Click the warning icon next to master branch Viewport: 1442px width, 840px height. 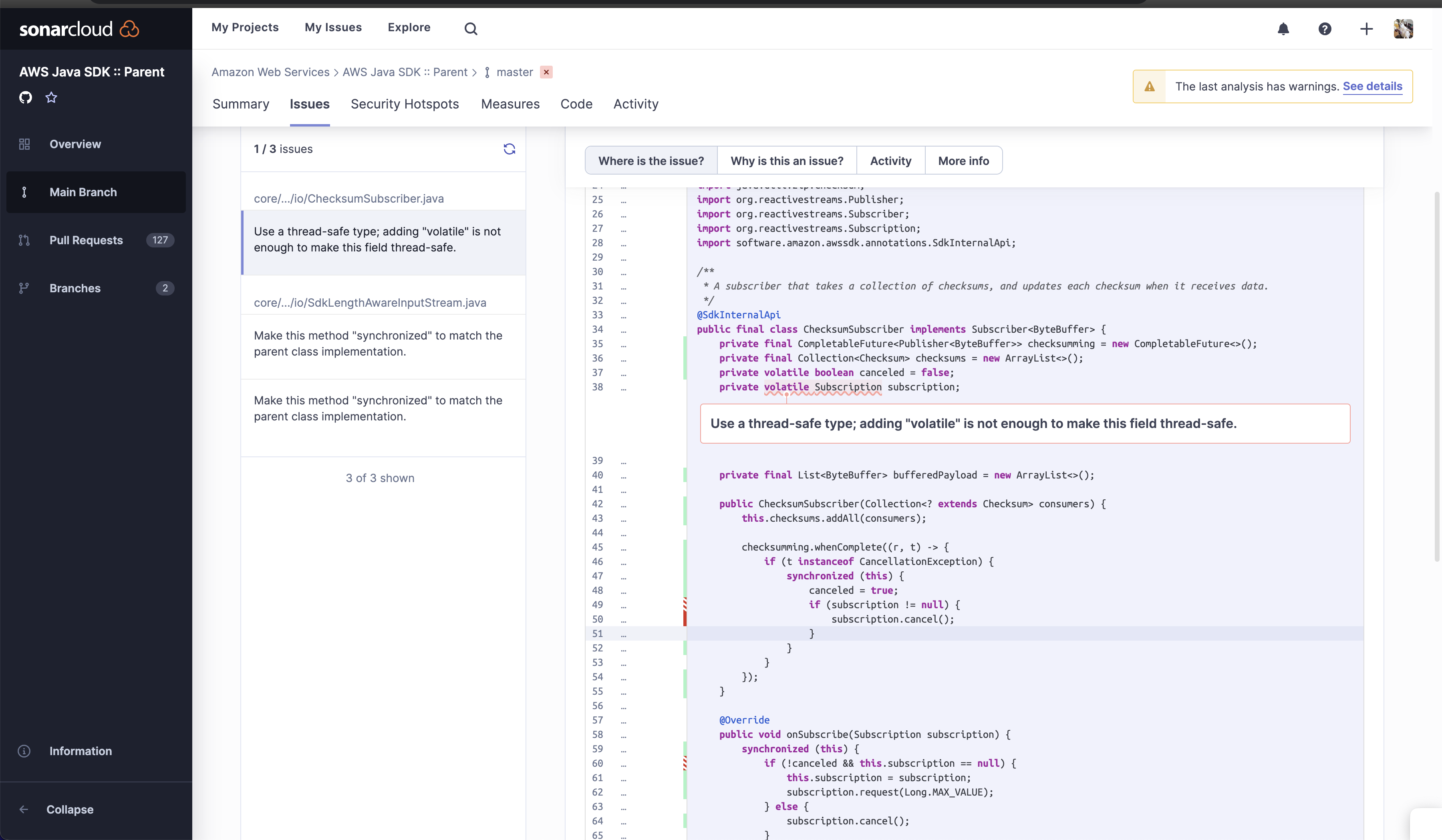[x=547, y=72]
